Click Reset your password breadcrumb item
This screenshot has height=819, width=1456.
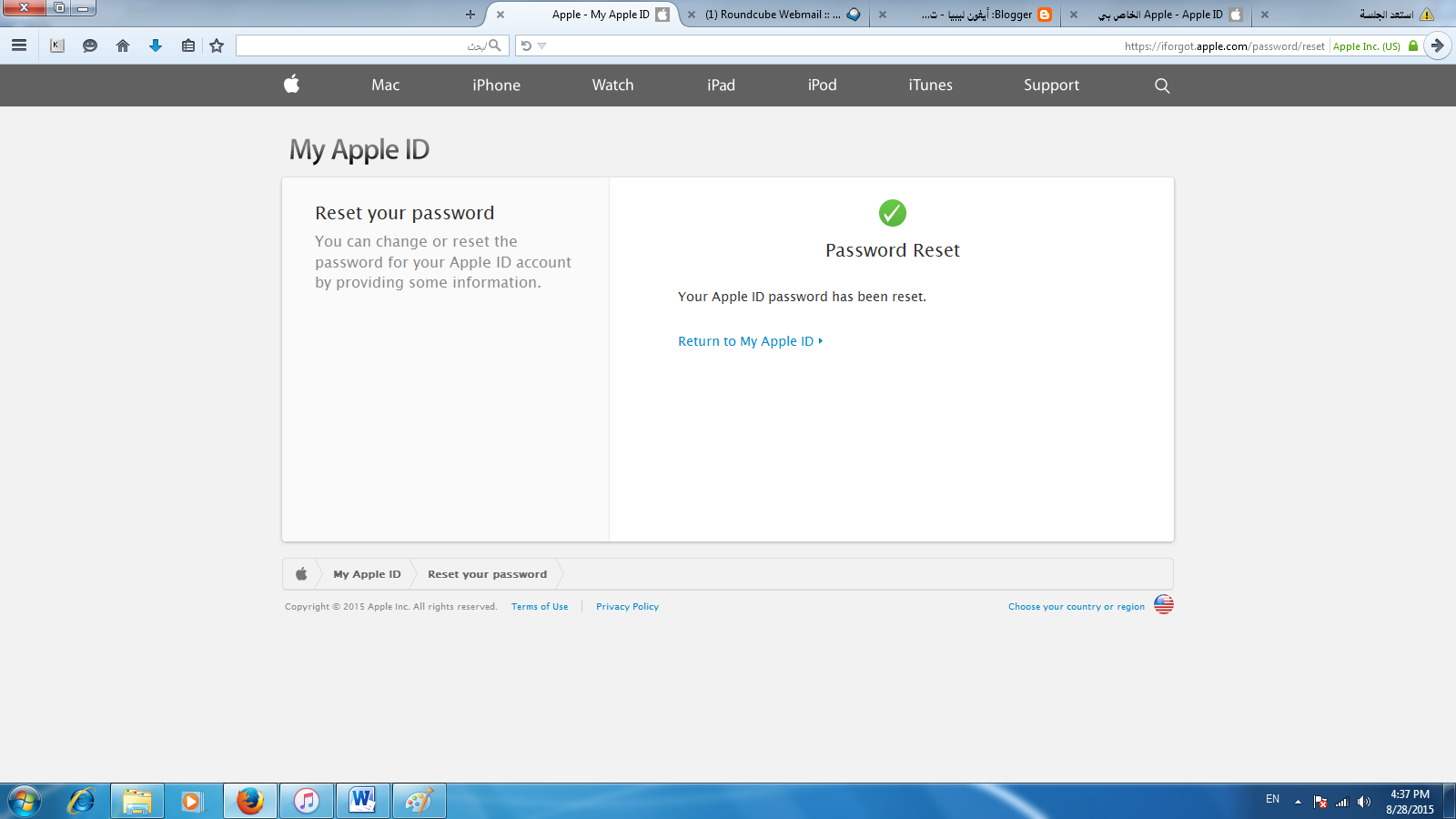(488, 574)
